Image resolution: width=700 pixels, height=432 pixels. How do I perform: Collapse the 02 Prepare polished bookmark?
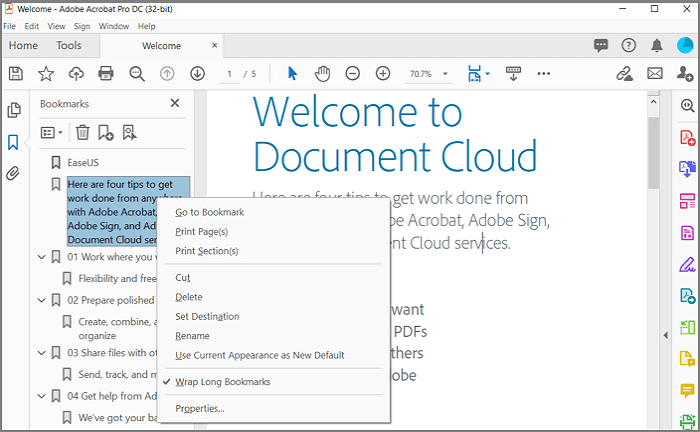tap(42, 300)
